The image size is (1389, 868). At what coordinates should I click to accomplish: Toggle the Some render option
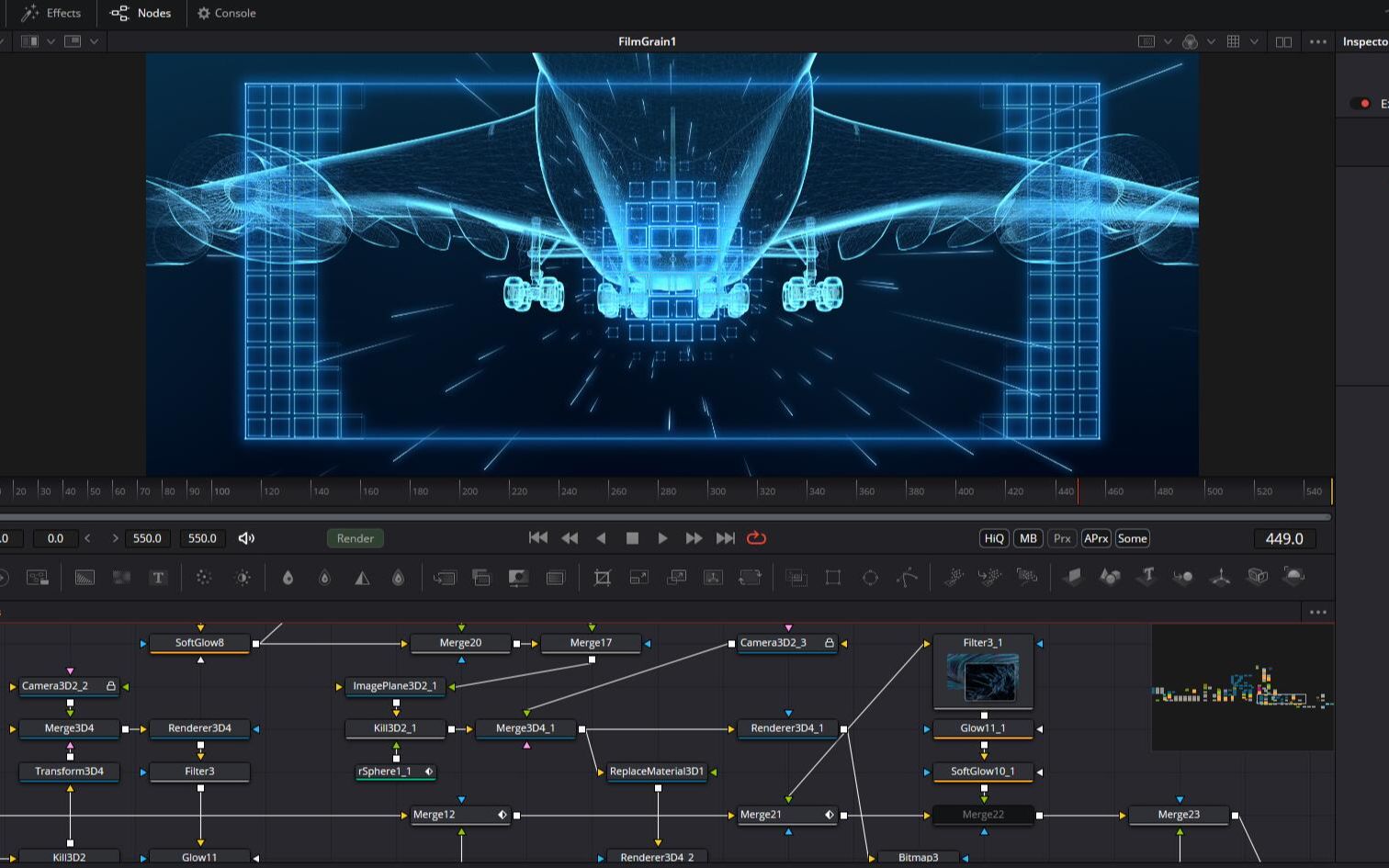pyautogui.click(x=1132, y=538)
